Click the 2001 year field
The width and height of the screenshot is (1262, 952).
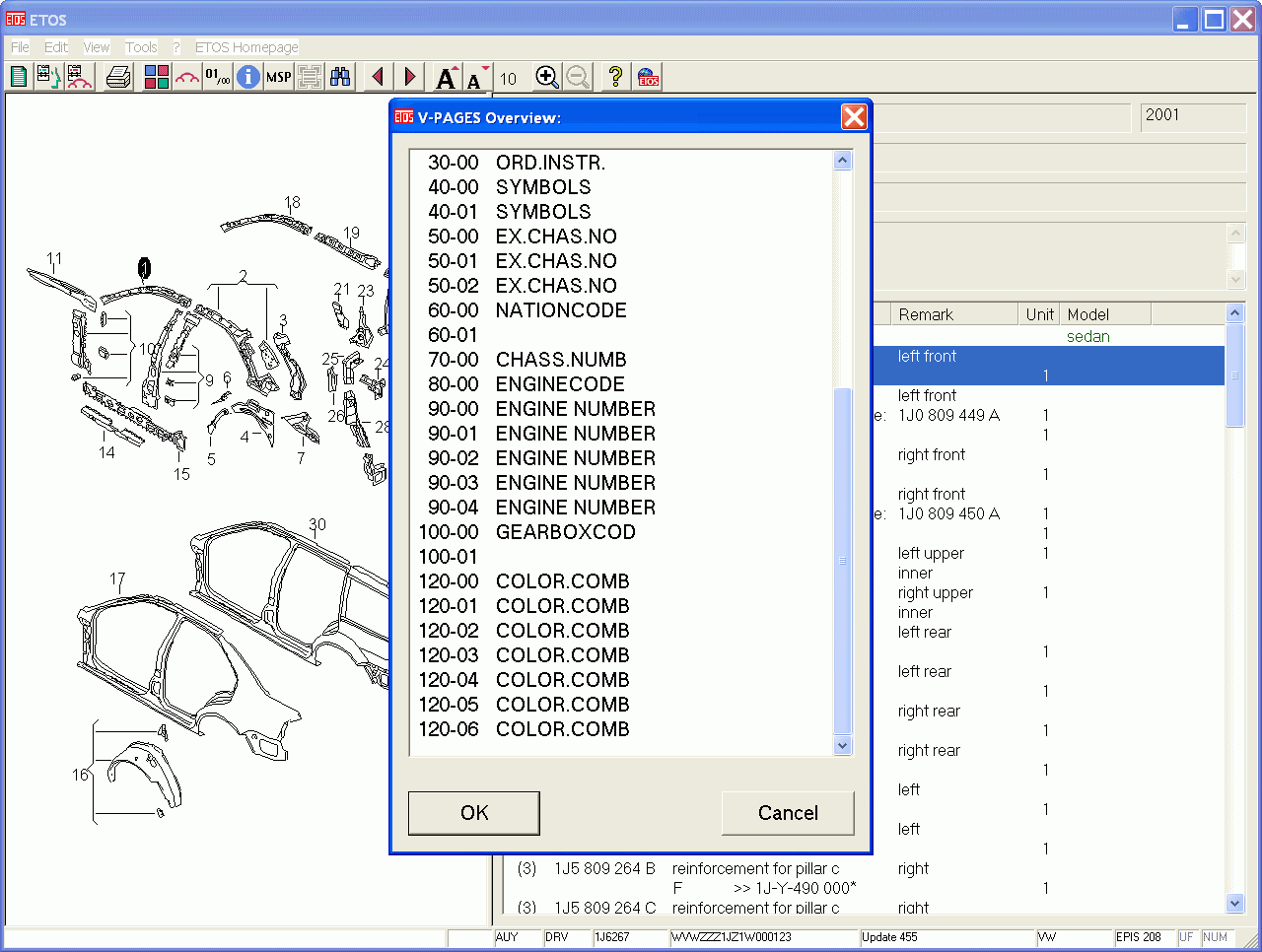point(1193,116)
